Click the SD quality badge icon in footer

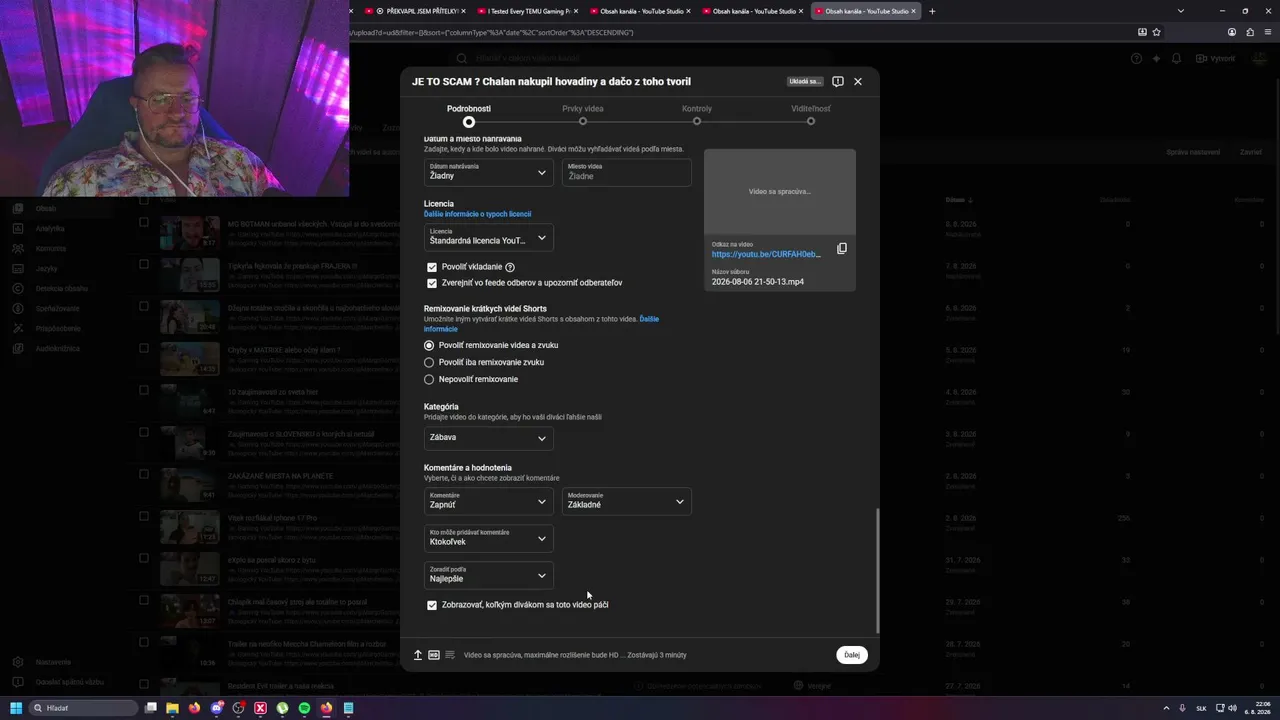coord(434,655)
